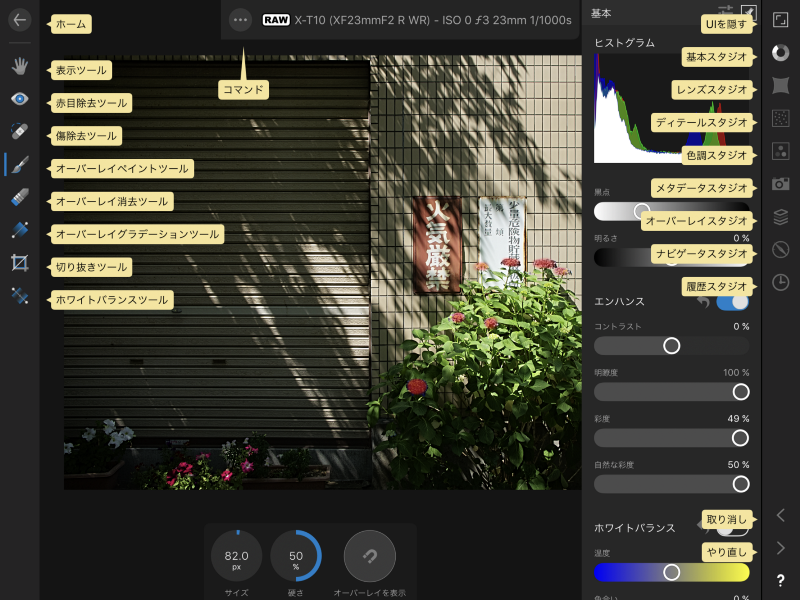
Task: Open help with the question mark icon
Action: (x=781, y=581)
